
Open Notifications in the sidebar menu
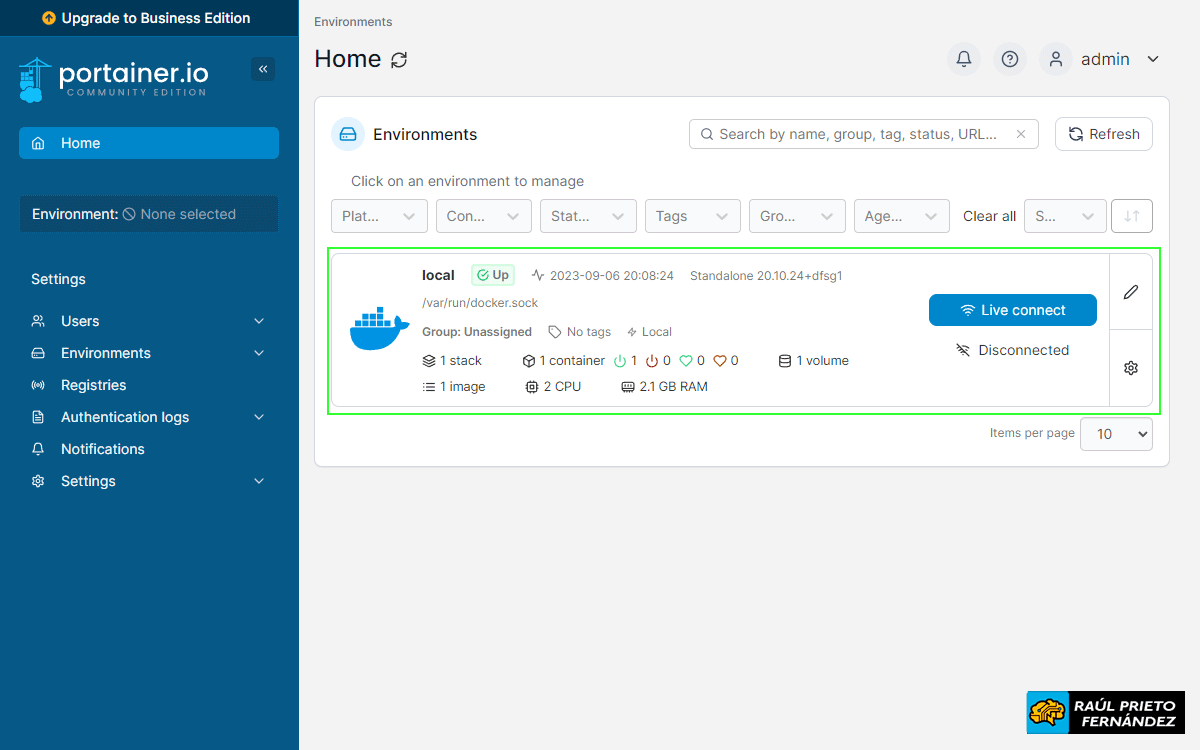point(102,449)
